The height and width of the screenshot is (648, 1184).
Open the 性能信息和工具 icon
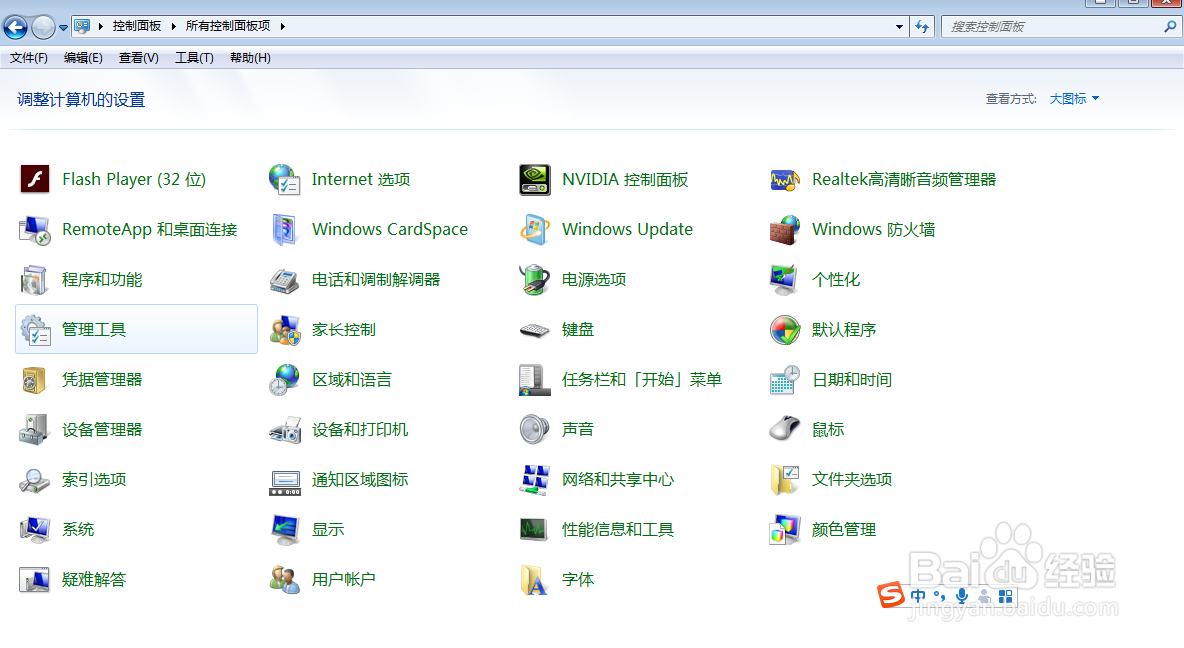(535, 529)
